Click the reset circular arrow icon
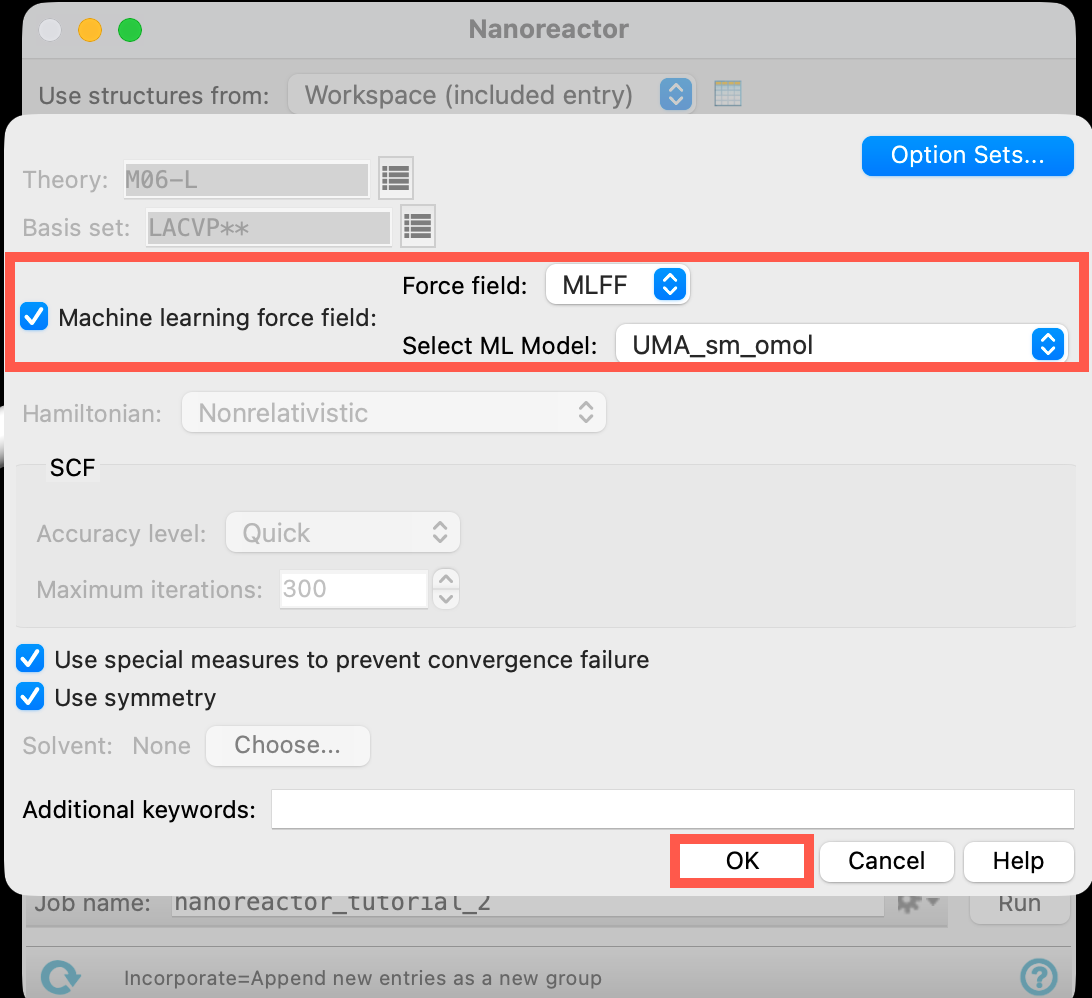The width and height of the screenshot is (1092, 998). [60, 977]
